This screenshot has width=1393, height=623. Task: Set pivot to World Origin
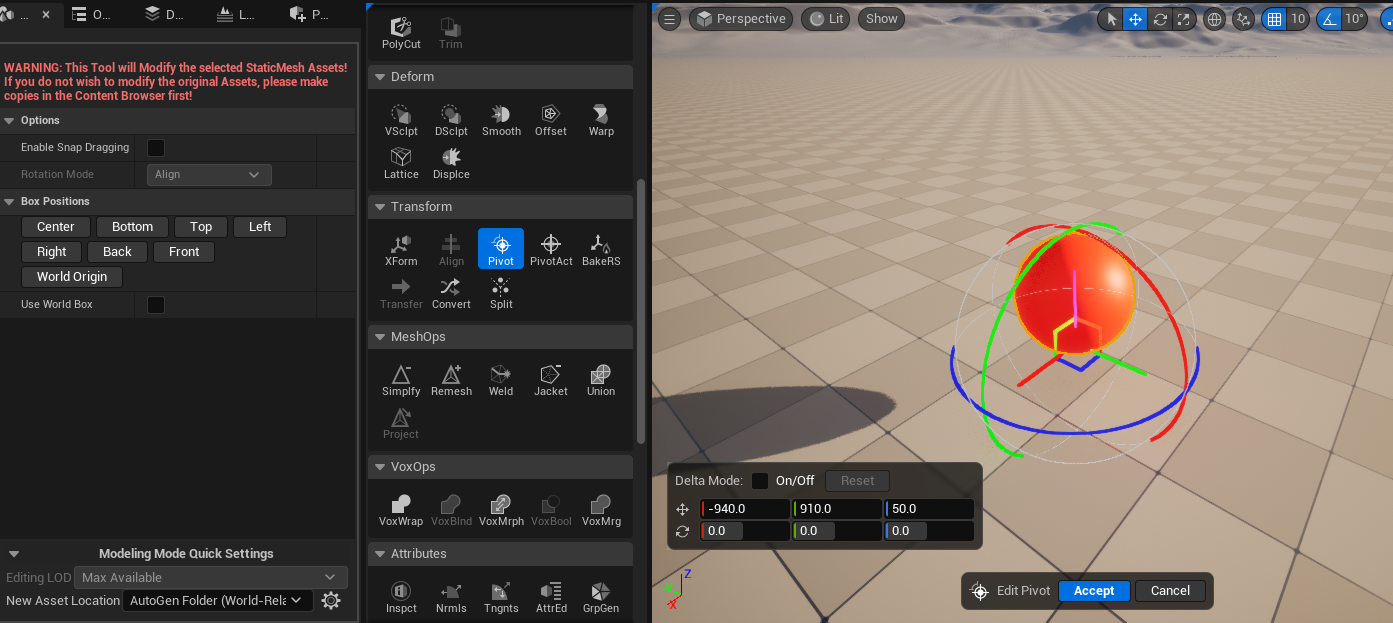pos(72,277)
